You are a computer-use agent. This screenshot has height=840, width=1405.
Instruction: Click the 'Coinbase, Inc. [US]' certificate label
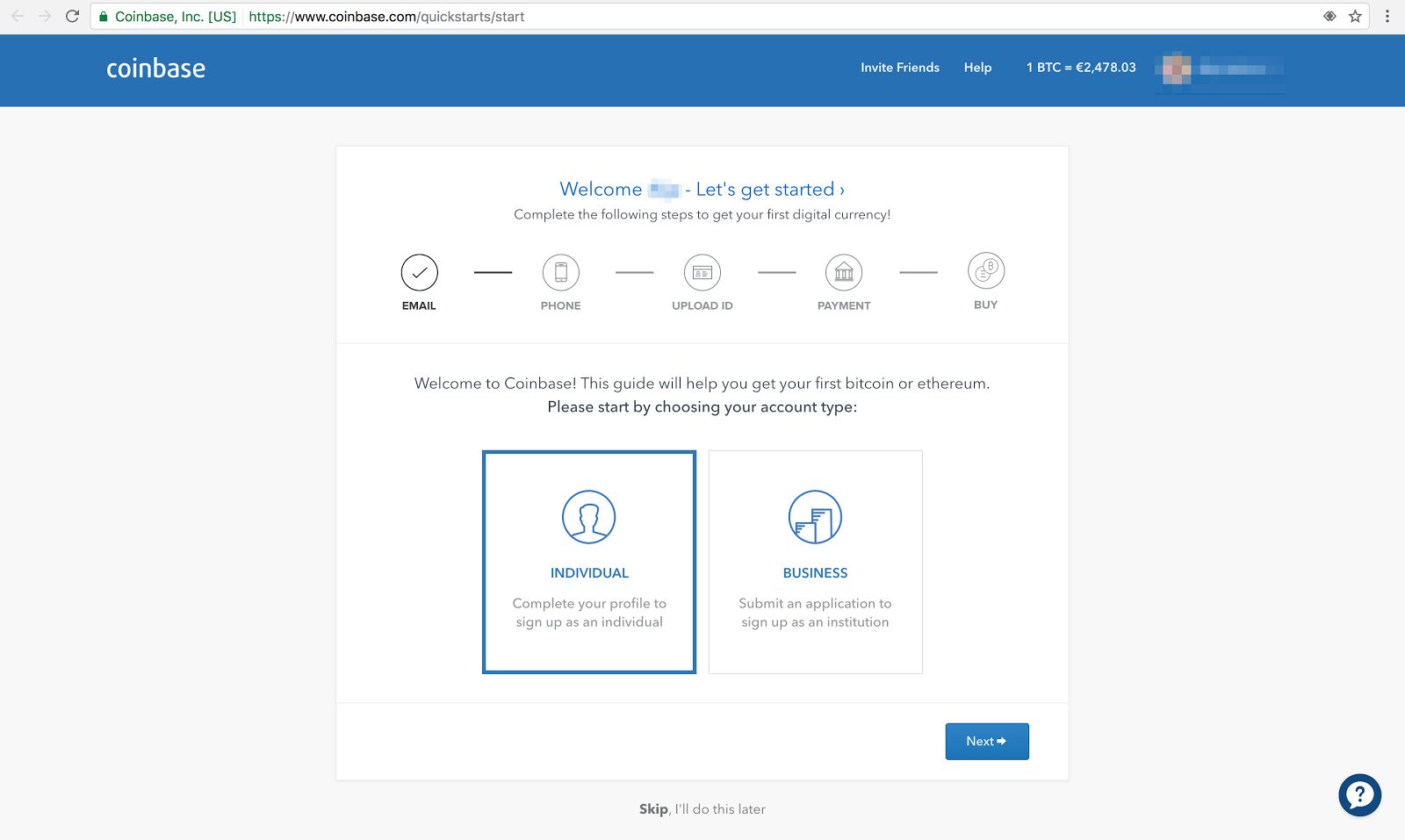tap(176, 17)
